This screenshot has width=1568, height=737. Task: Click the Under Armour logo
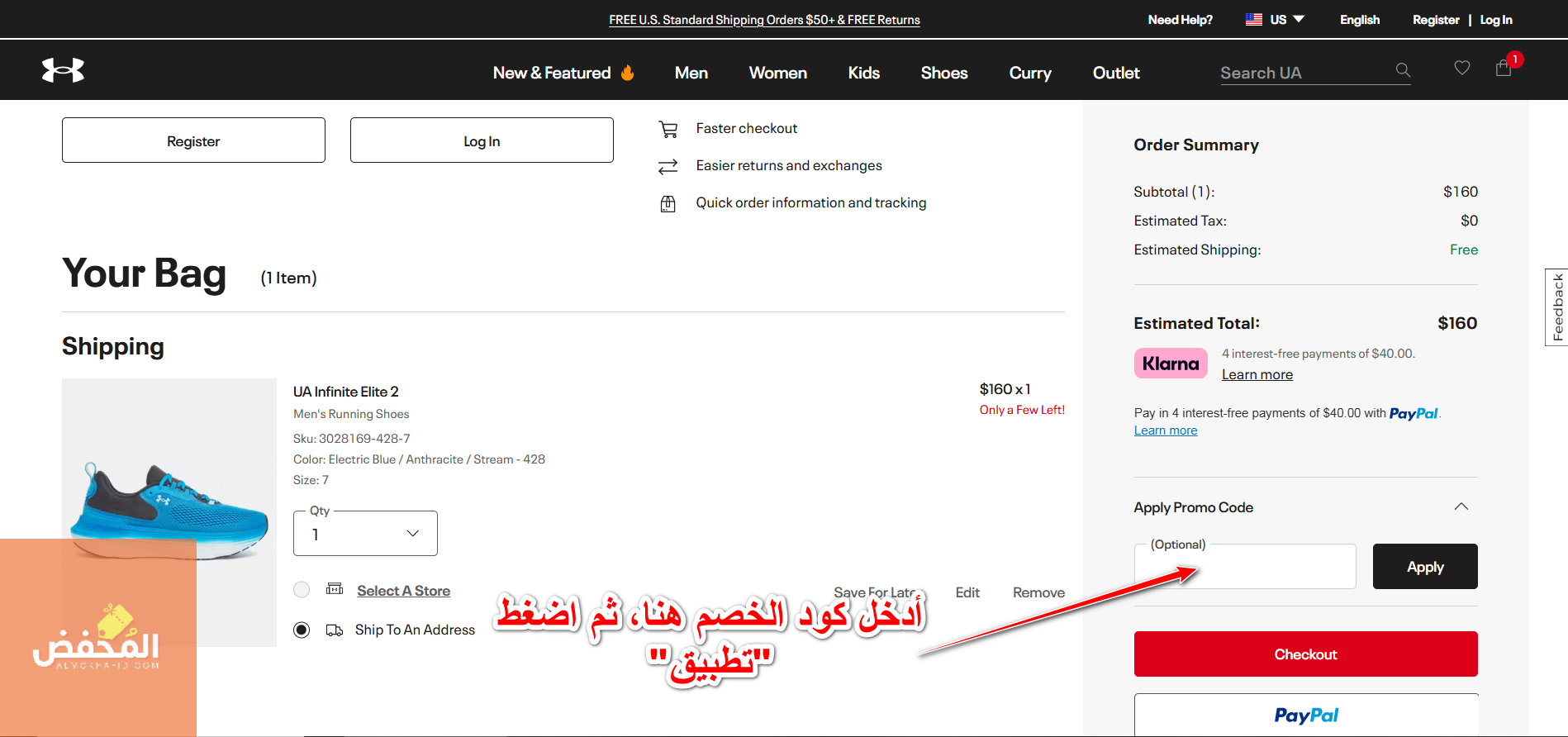pos(63,70)
